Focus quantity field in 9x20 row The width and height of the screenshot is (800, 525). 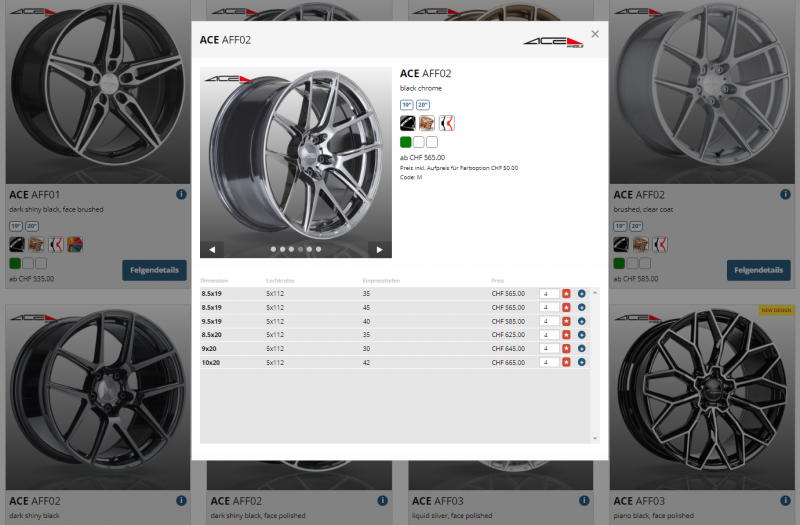[x=549, y=349]
